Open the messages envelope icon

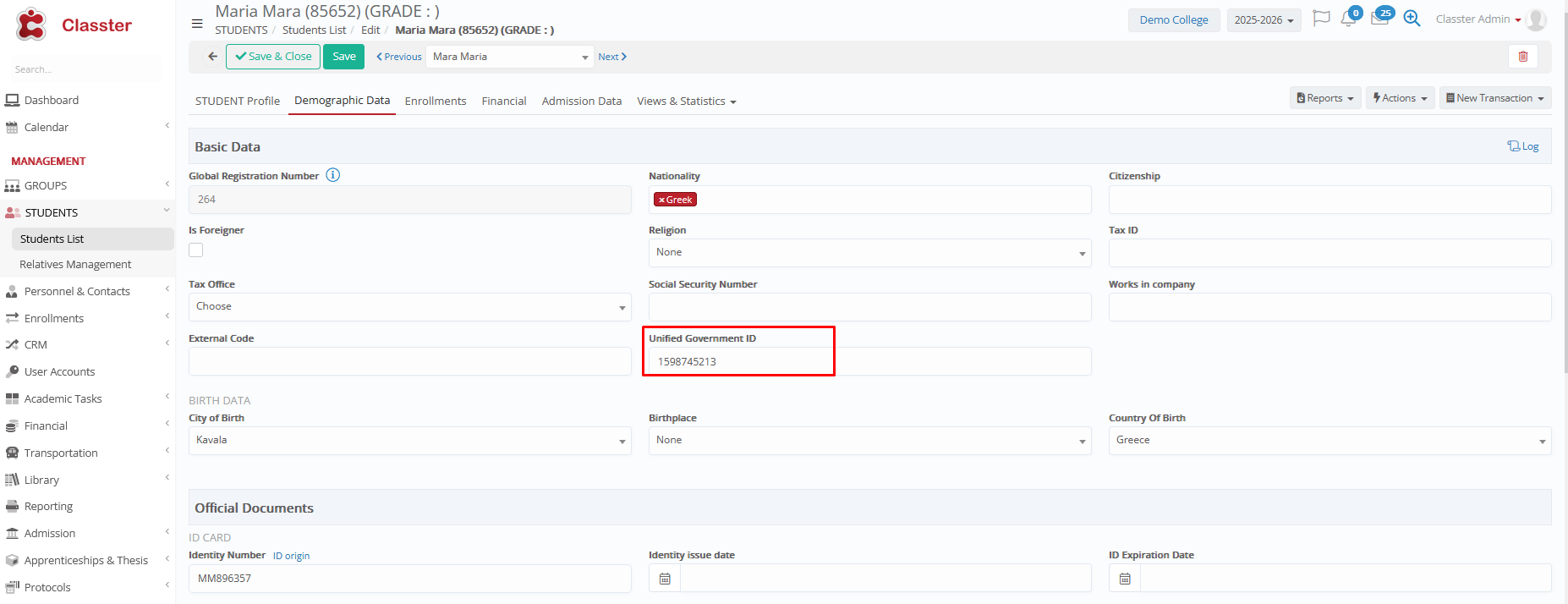click(x=1379, y=19)
